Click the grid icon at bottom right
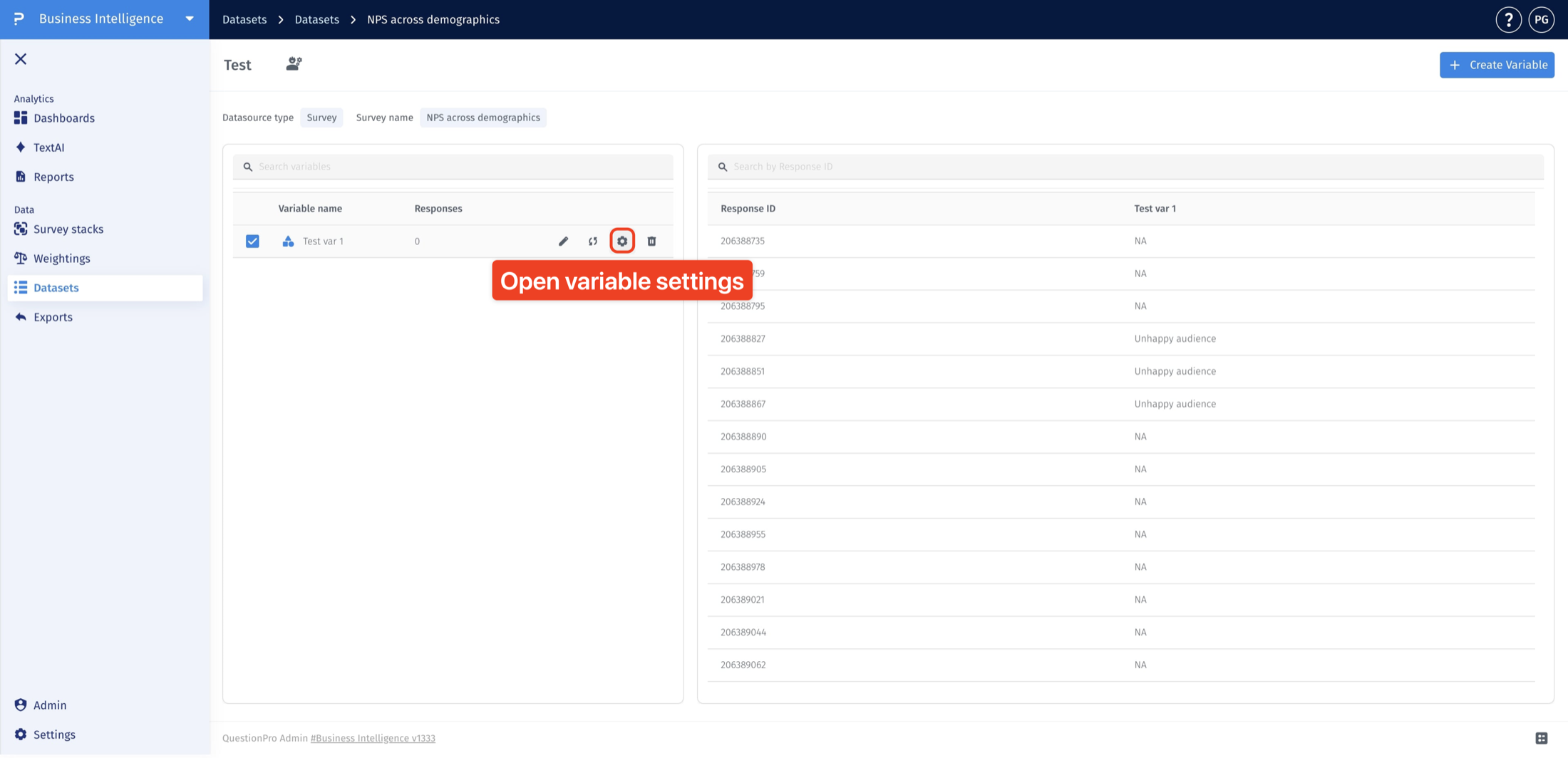This screenshot has width=1568, height=758. click(1542, 738)
